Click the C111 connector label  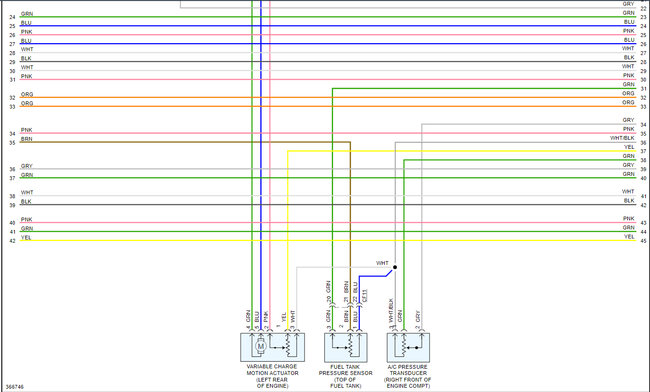tap(364, 296)
